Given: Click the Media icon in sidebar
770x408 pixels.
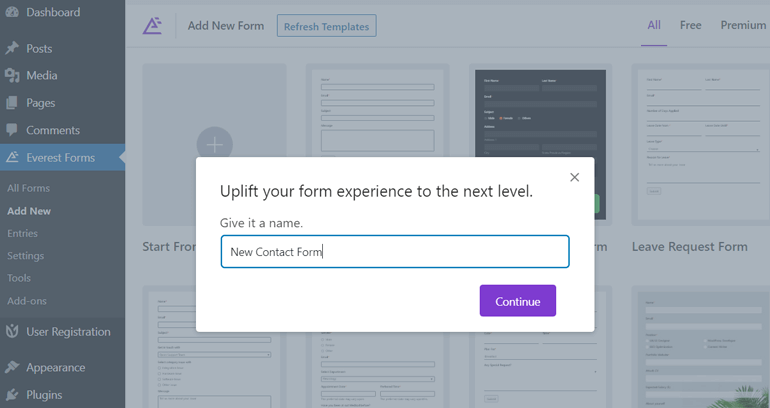Looking at the screenshot, I should coord(12,75).
